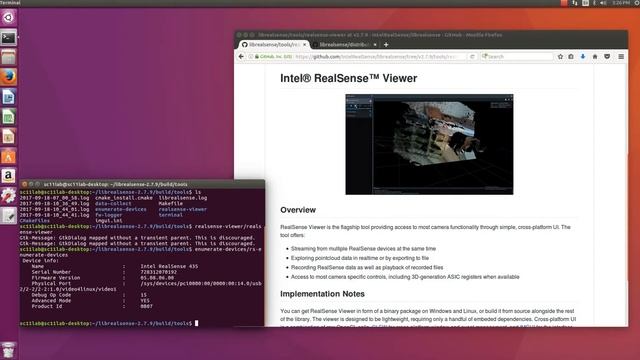The image size is (640, 360).
Task: Click 'Makefile' in the terminal listing
Action: click(x=171, y=204)
